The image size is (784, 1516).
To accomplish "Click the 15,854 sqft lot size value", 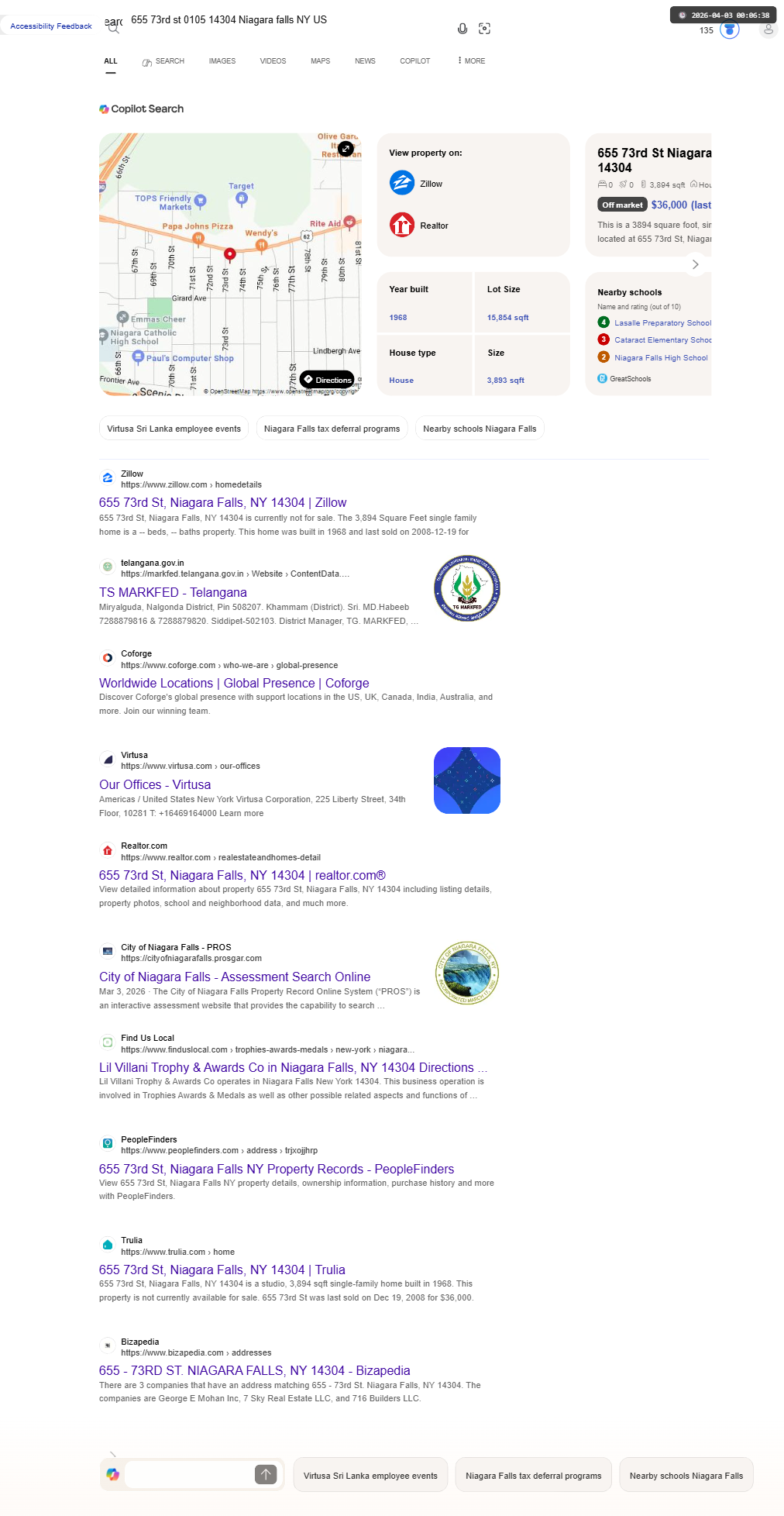I will pyautogui.click(x=508, y=318).
